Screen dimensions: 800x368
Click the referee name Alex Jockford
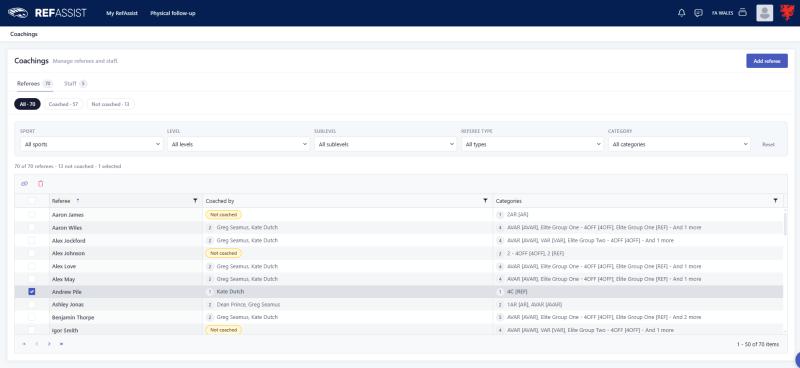click(68, 240)
